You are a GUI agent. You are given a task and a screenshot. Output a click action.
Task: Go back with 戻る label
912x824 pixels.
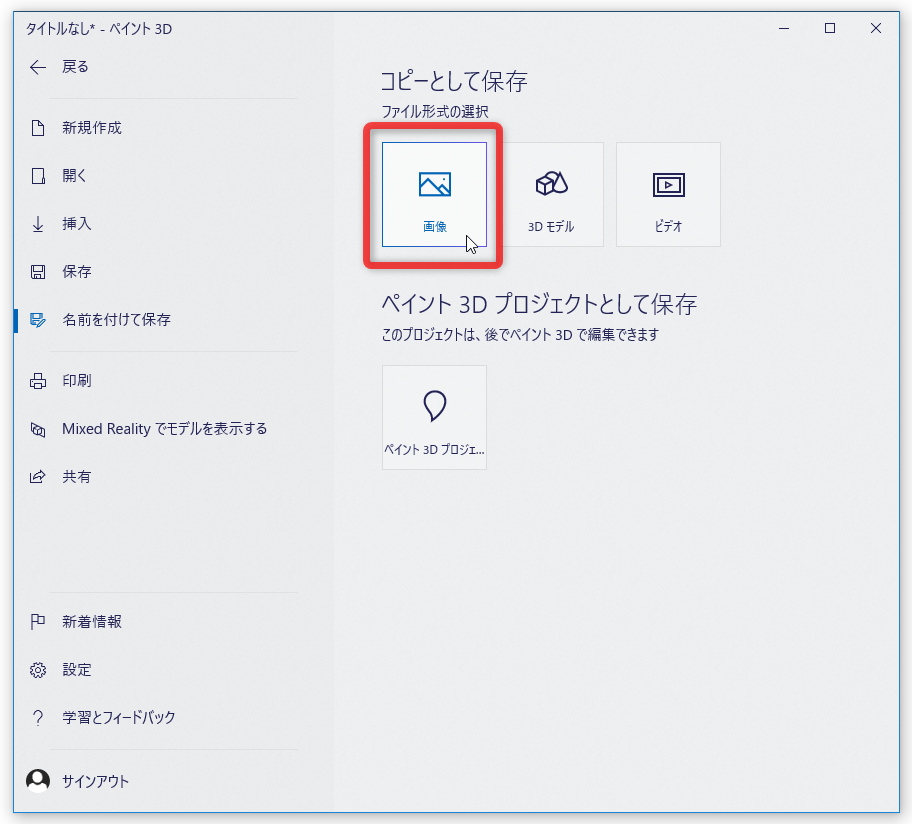[x=76, y=67]
